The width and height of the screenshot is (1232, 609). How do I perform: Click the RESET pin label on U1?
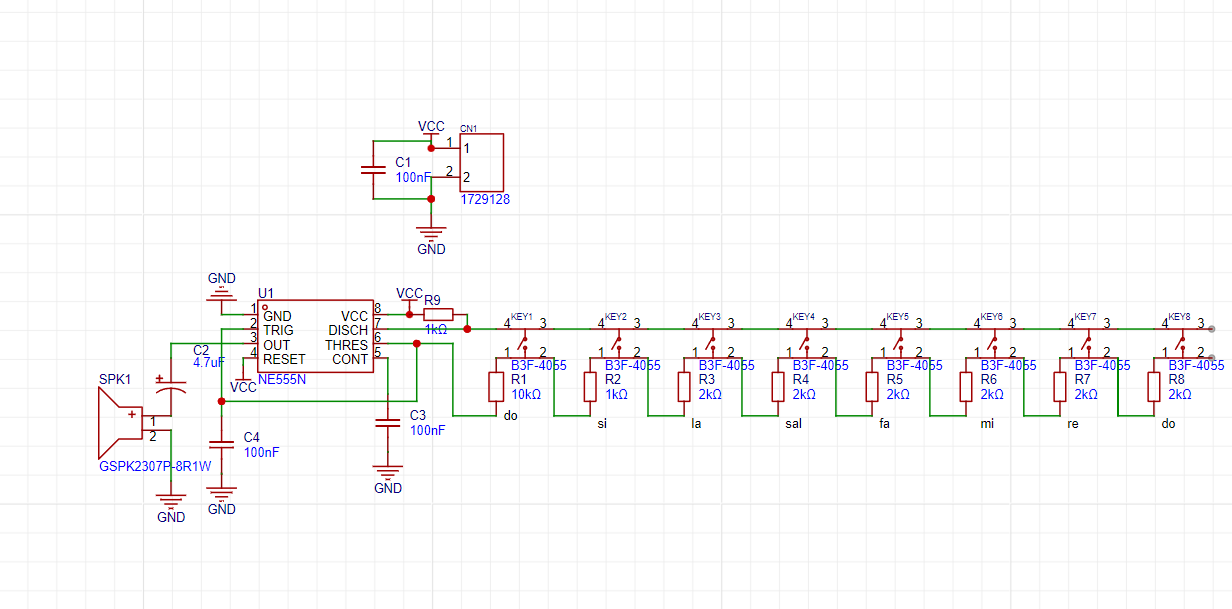[x=284, y=359]
